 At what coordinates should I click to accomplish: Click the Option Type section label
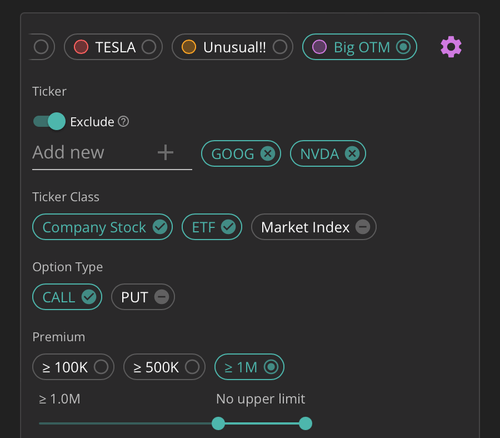click(x=68, y=267)
